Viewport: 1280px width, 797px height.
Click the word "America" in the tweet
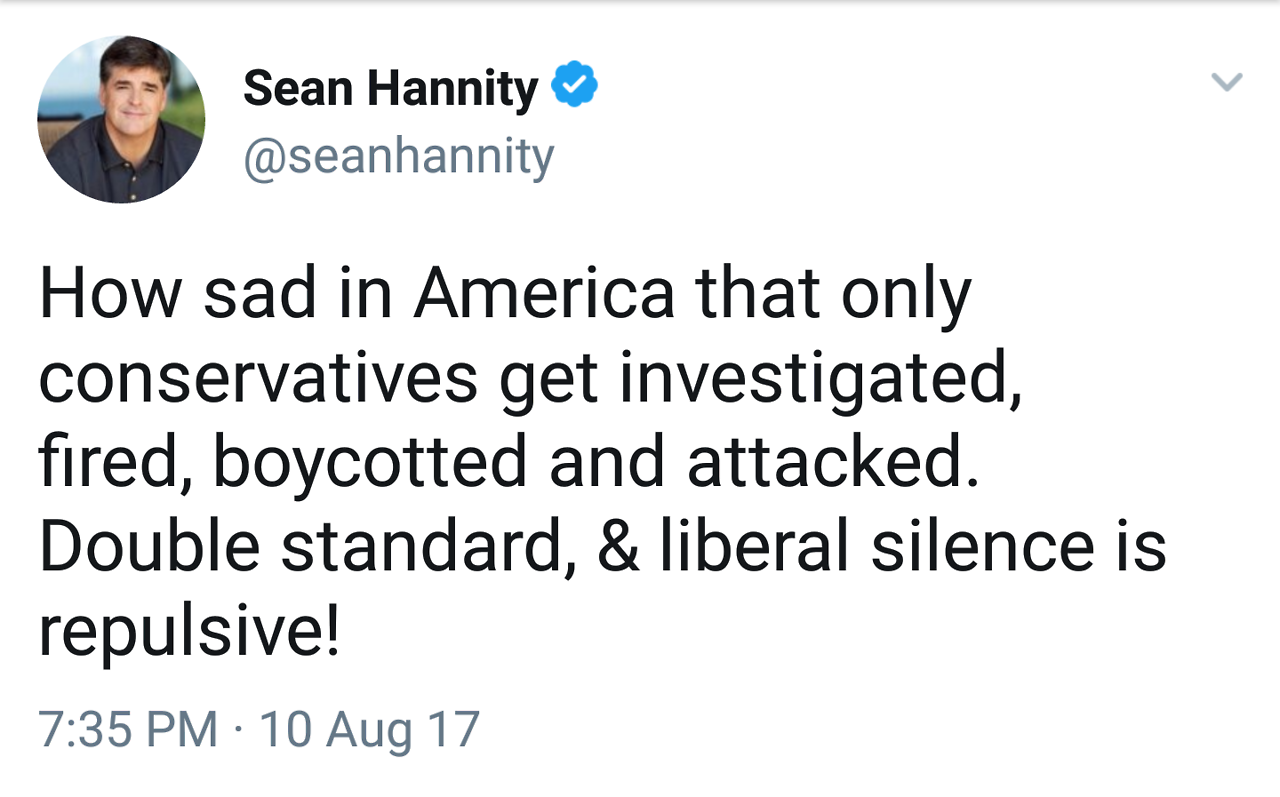pyautogui.click(x=545, y=295)
